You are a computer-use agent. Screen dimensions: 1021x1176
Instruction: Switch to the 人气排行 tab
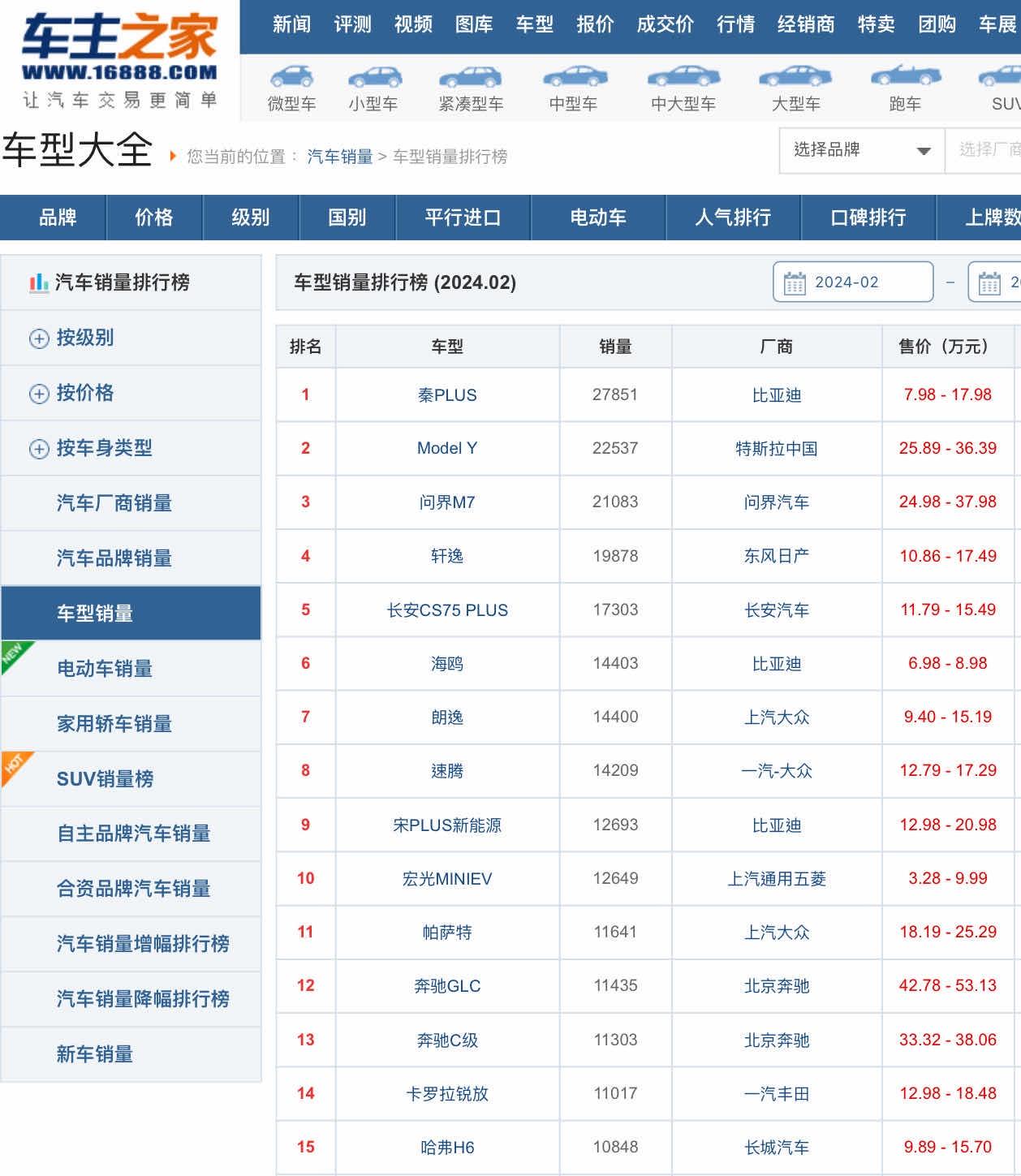733,218
